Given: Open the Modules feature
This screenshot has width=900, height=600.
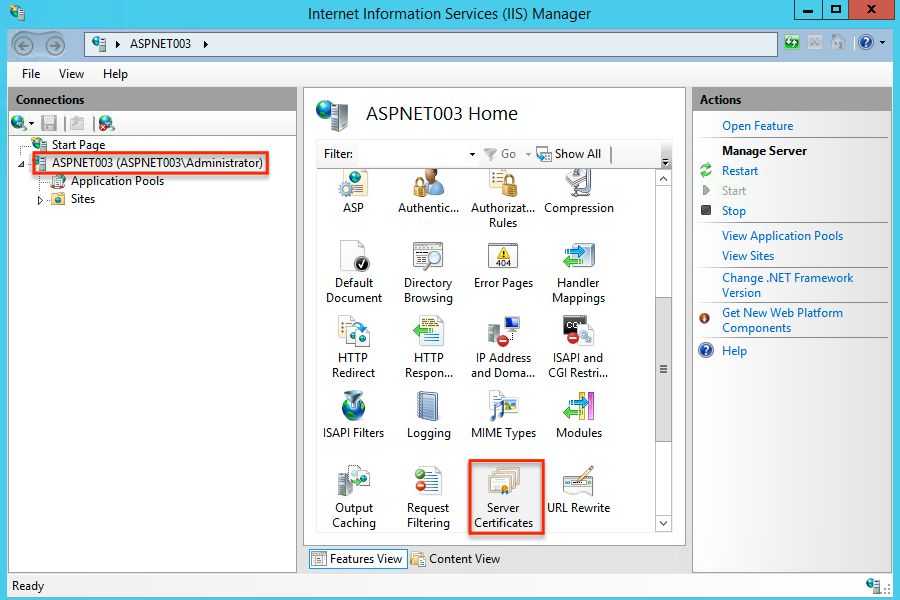Looking at the screenshot, I should pyautogui.click(x=579, y=415).
